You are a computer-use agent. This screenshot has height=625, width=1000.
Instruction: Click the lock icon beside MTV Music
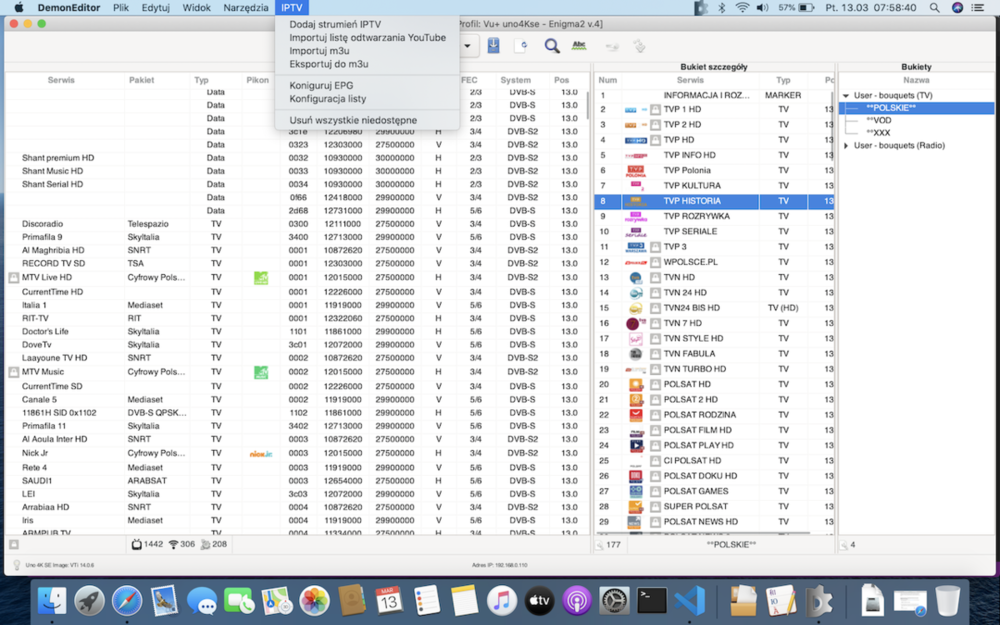tap(14, 372)
